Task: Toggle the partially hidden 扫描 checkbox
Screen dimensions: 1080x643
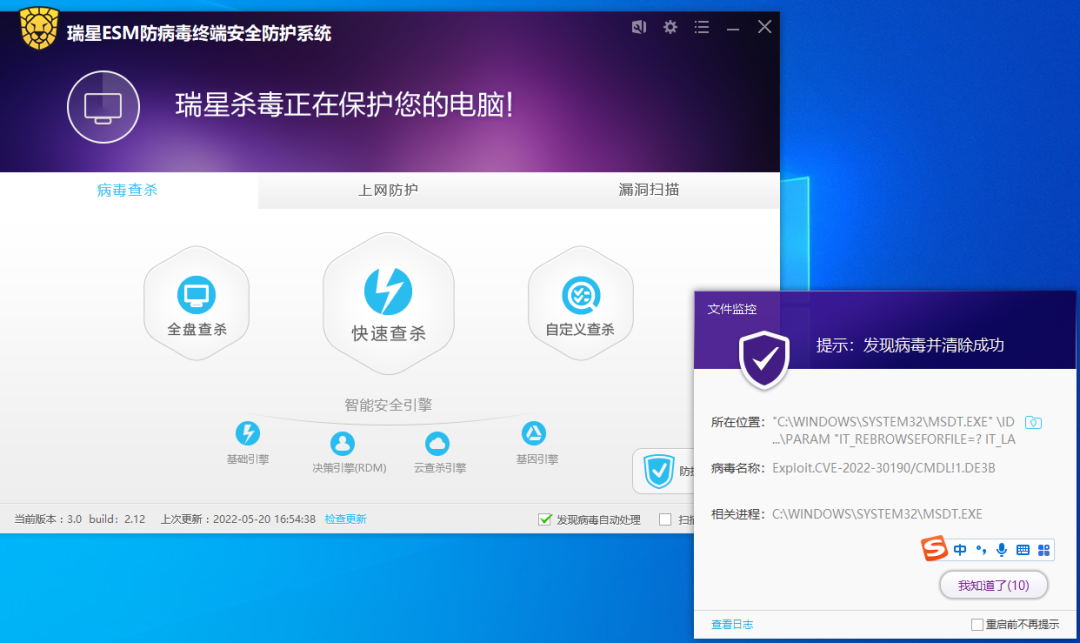Action: pyautogui.click(x=665, y=519)
